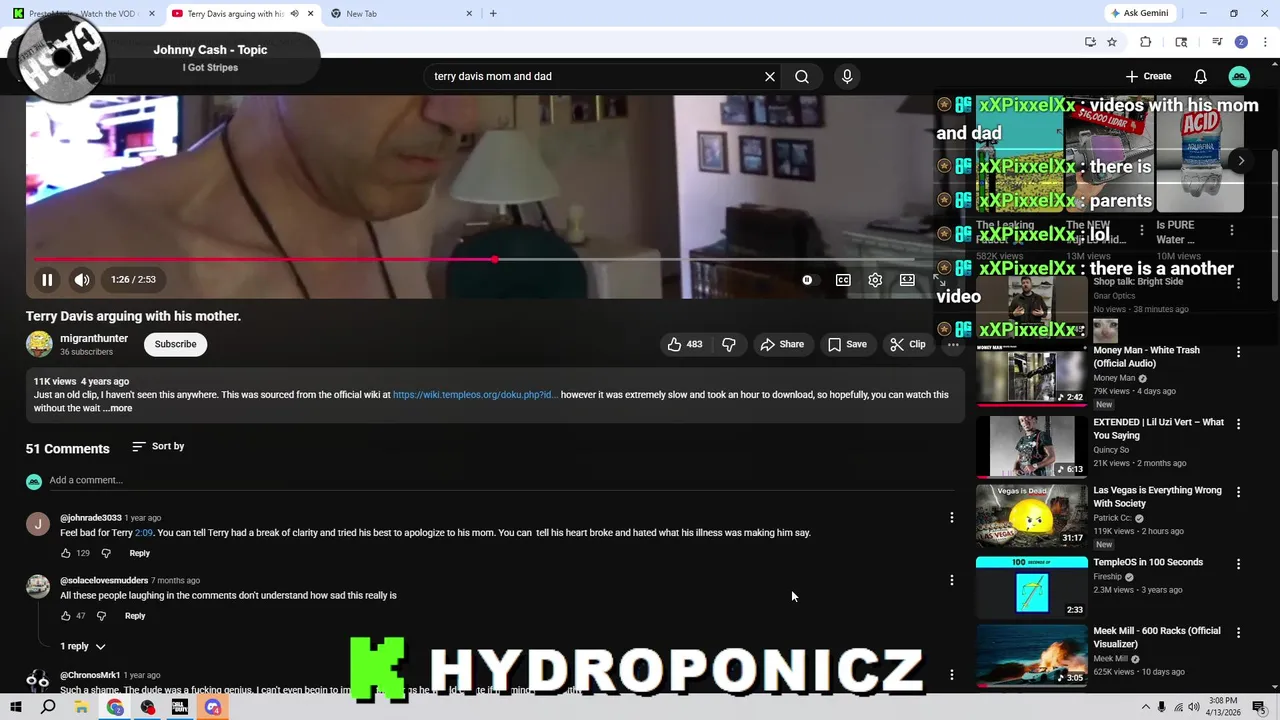The height and width of the screenshot is (720, 1280).
Task: Open the wiki.templeos.org link in description
Action: [x=475, y=395]
